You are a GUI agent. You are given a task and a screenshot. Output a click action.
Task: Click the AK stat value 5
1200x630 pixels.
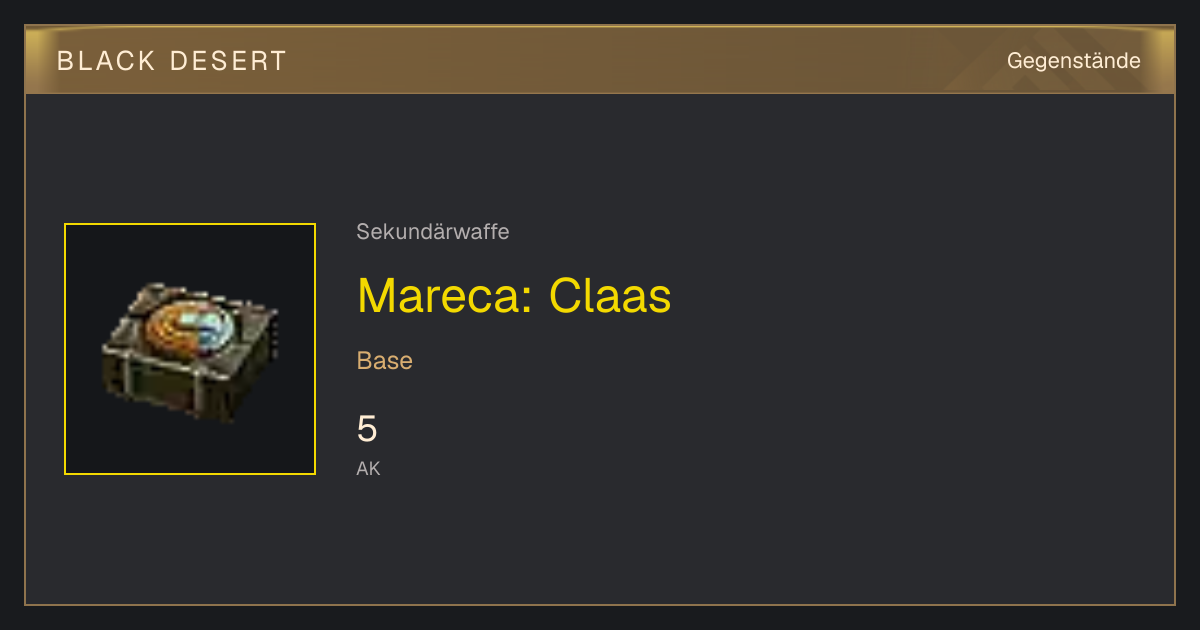[x=367, y=429]
